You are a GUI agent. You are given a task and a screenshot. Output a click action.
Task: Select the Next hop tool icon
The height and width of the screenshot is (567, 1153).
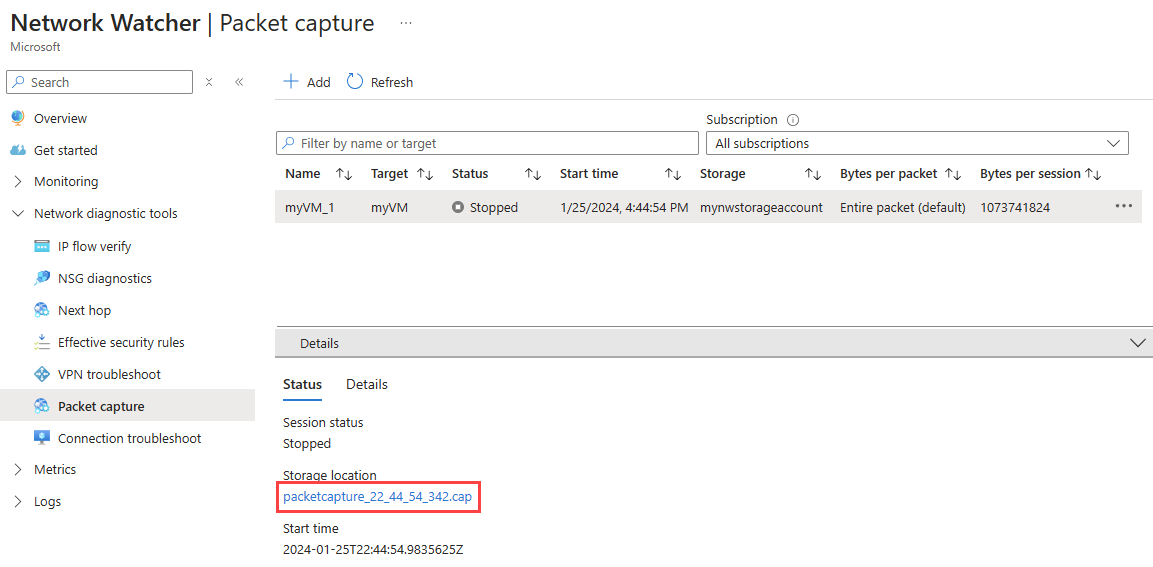point(42,310)
